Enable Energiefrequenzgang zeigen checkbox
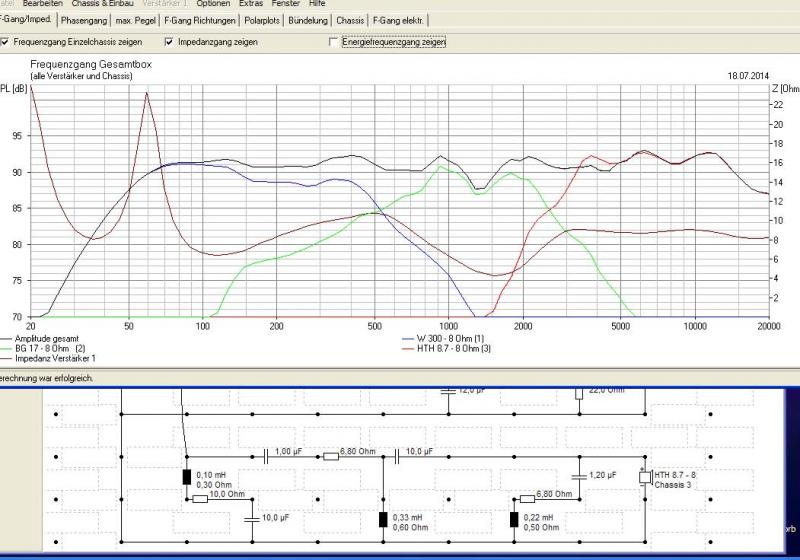This screenshot has width=800, height=560. (x=334, y=42)
